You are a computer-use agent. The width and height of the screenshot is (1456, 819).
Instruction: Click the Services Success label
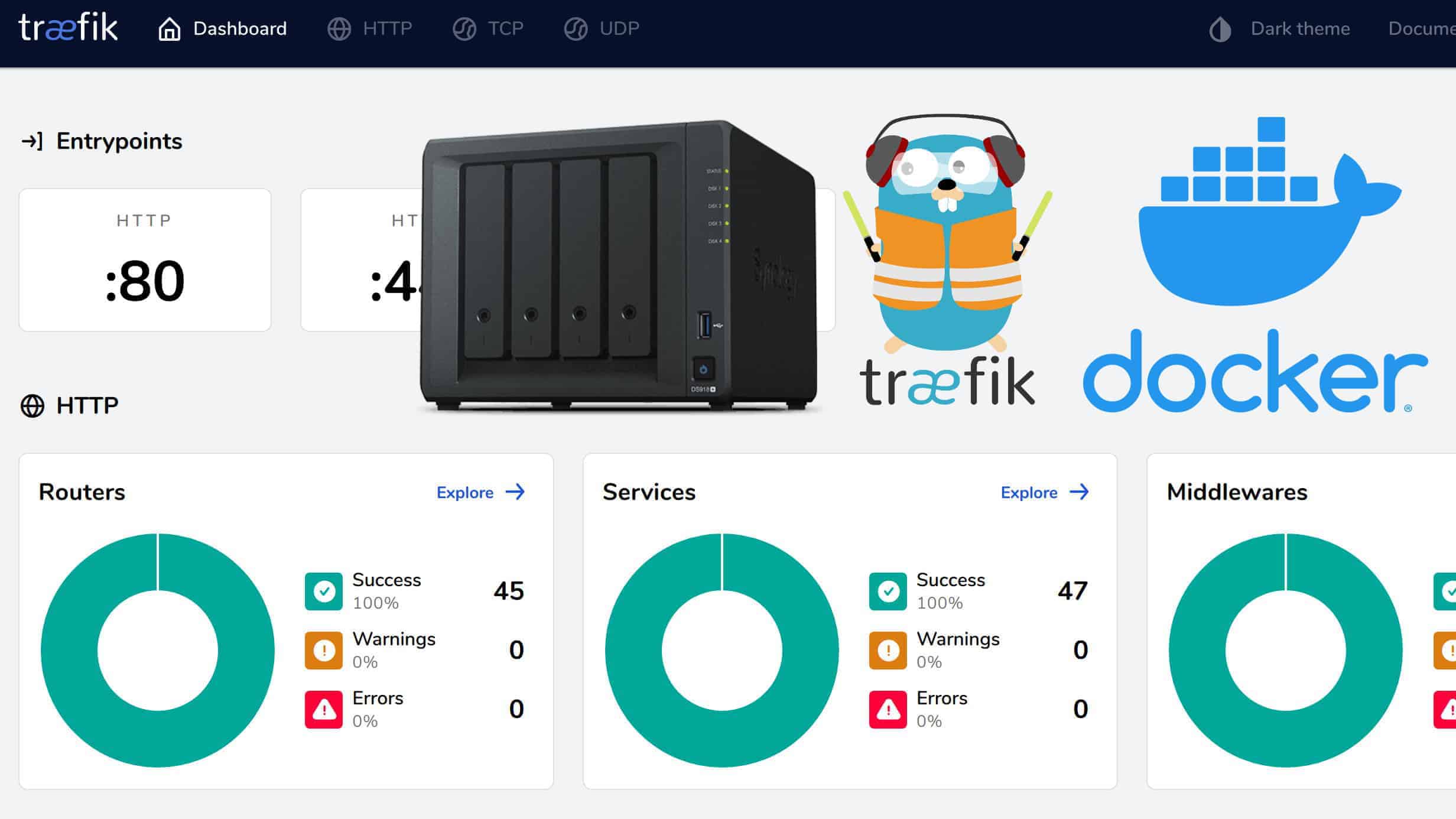pyautogui.click(x=951, y=580)
